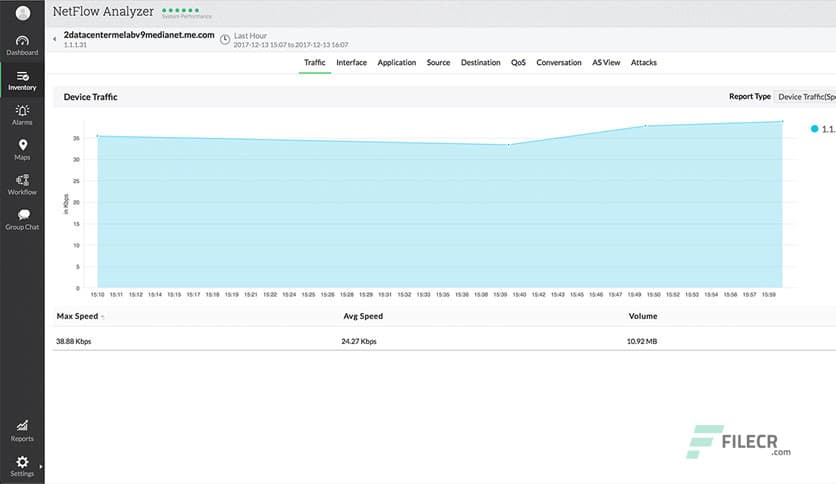Sort by the Max Speed column arrow
Screen dimensions: 836x484
tap(102, 317)
